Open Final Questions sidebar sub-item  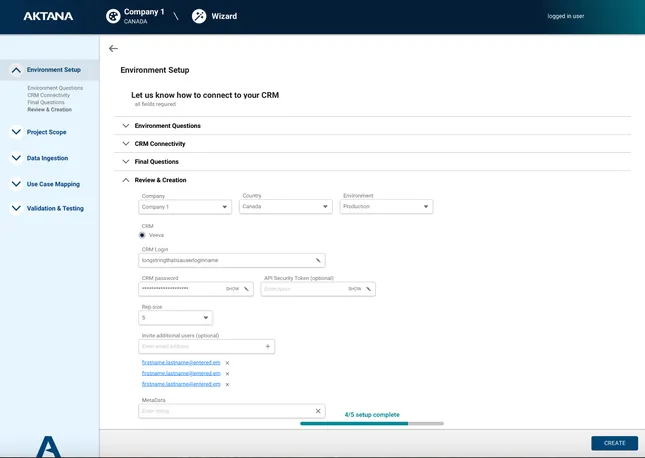point(46,102)
